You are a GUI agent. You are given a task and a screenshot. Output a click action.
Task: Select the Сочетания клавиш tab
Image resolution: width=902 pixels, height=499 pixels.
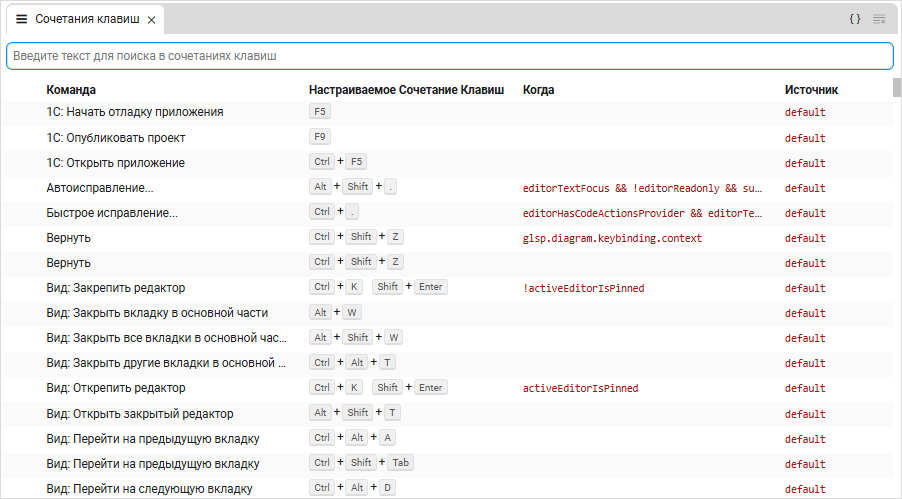click(x=86, y=19)
